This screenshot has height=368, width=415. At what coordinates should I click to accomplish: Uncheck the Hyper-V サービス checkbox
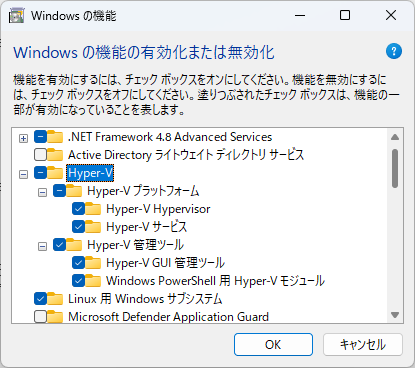coord(78,227)
